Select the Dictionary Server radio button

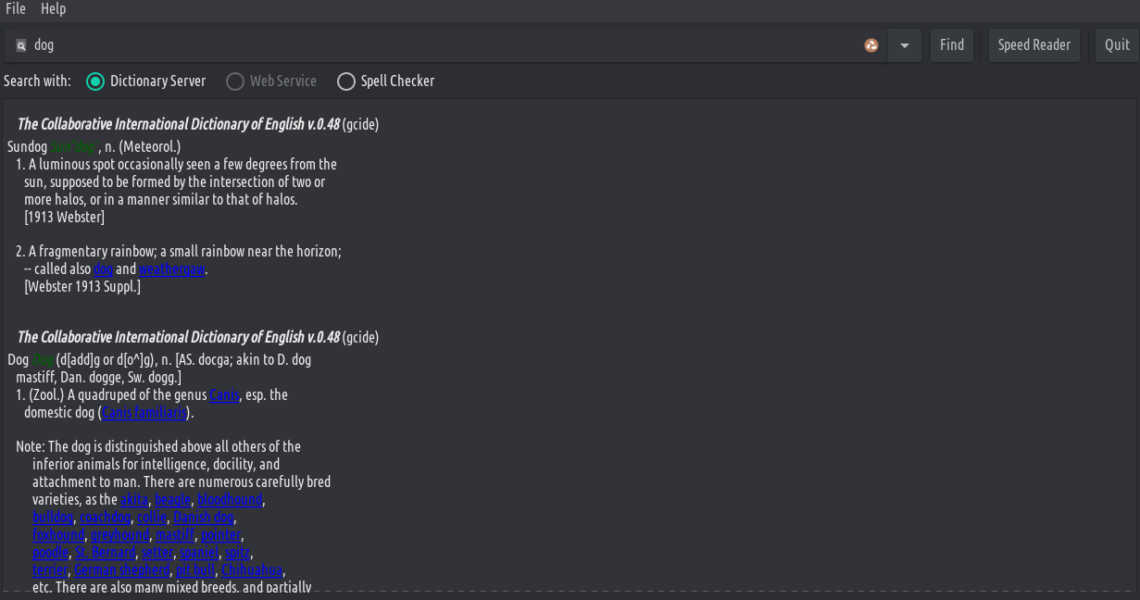click(x=96, y=81)
